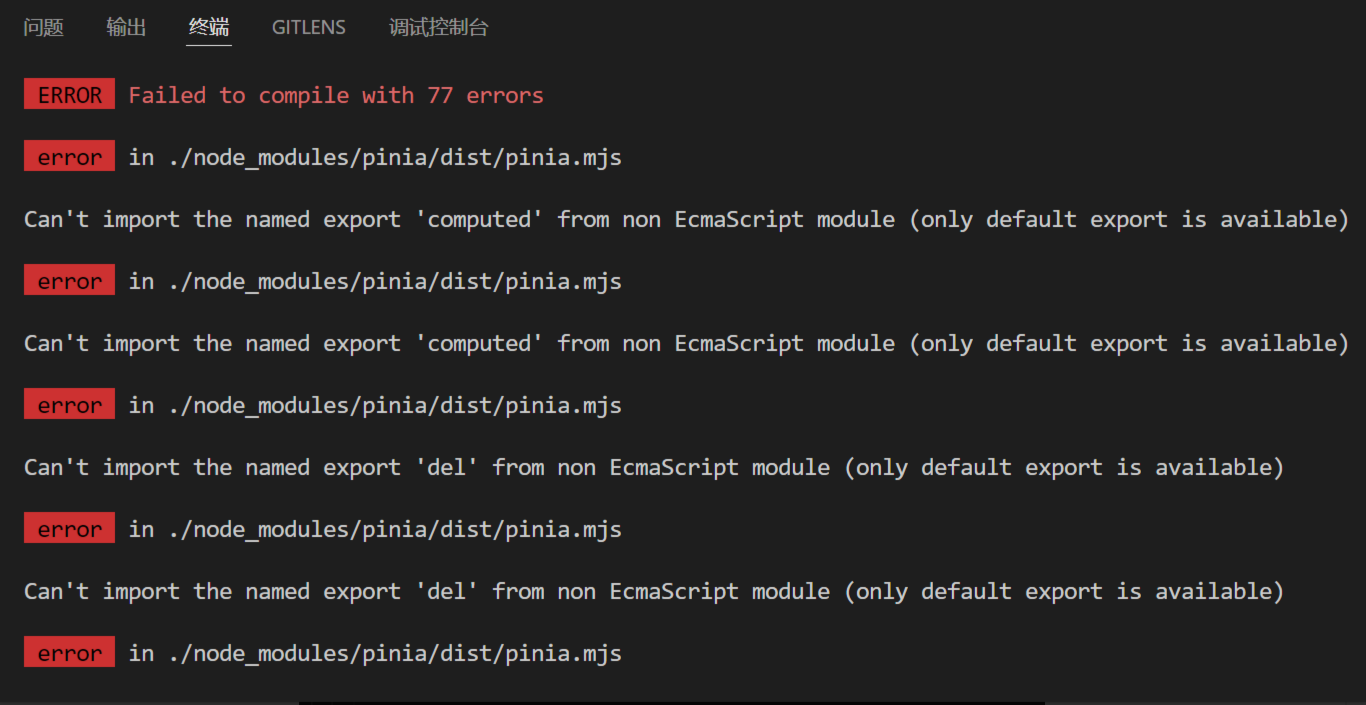Open the 调试控制台 tab
The image size is (1366, 705).
tap(438, 28)
